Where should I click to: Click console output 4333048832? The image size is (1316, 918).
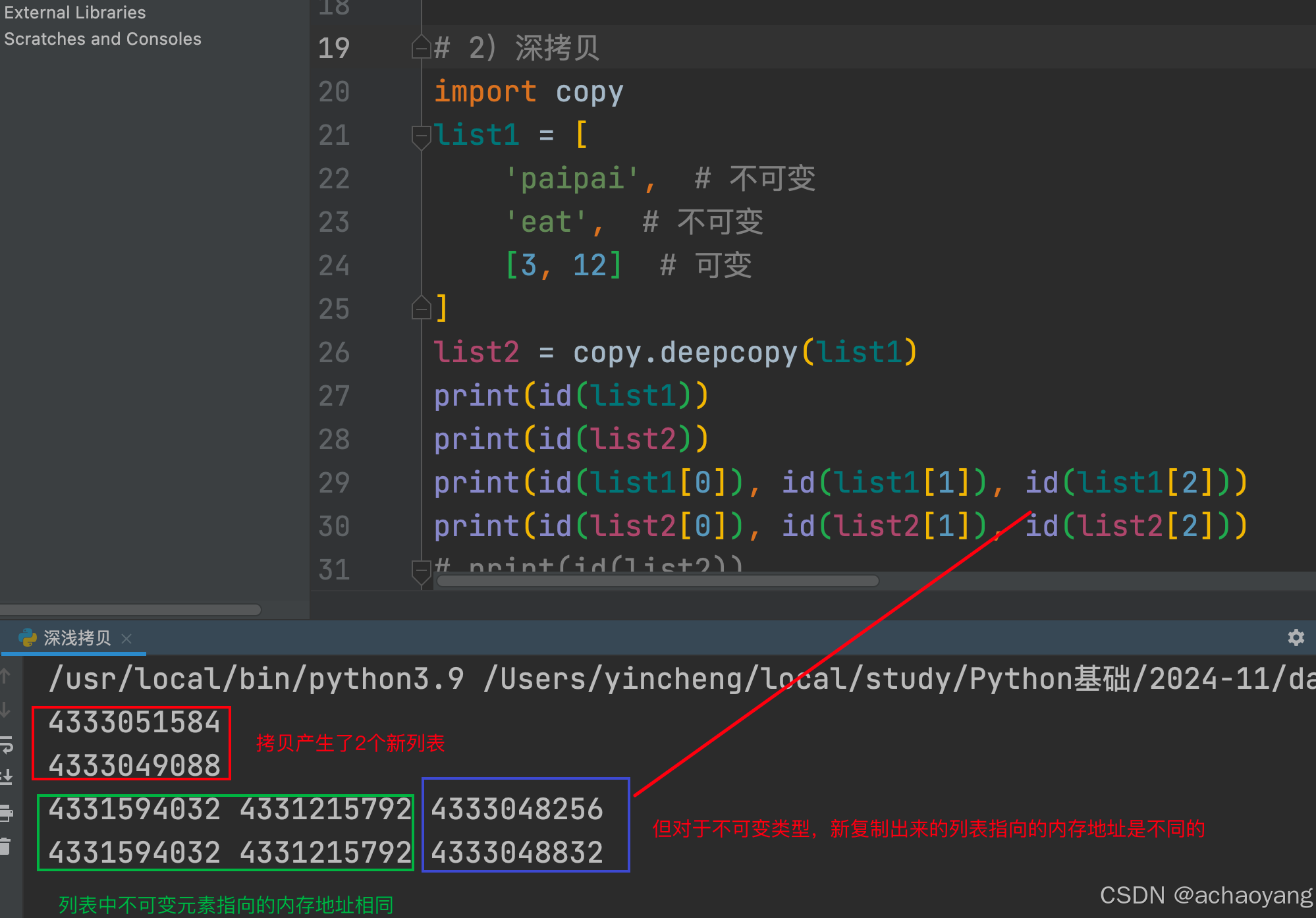click(x=517, y=853)
